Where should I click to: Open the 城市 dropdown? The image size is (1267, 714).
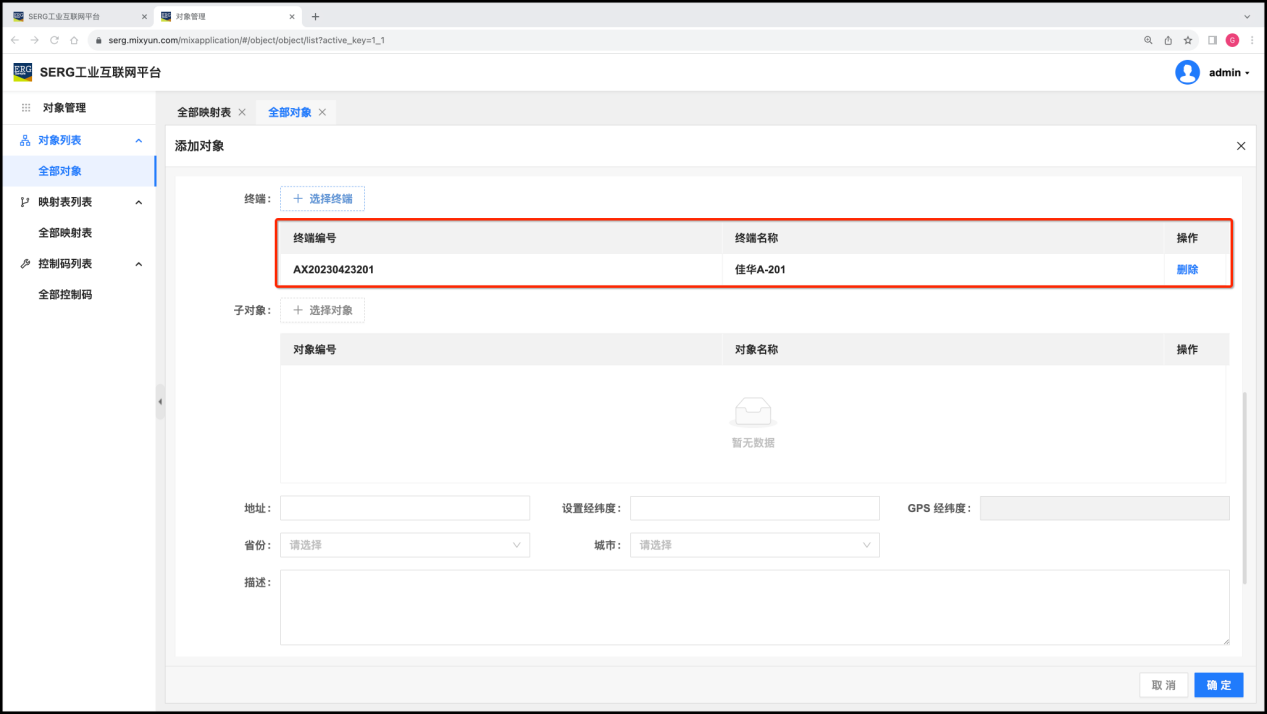click(x=754, y=545)
